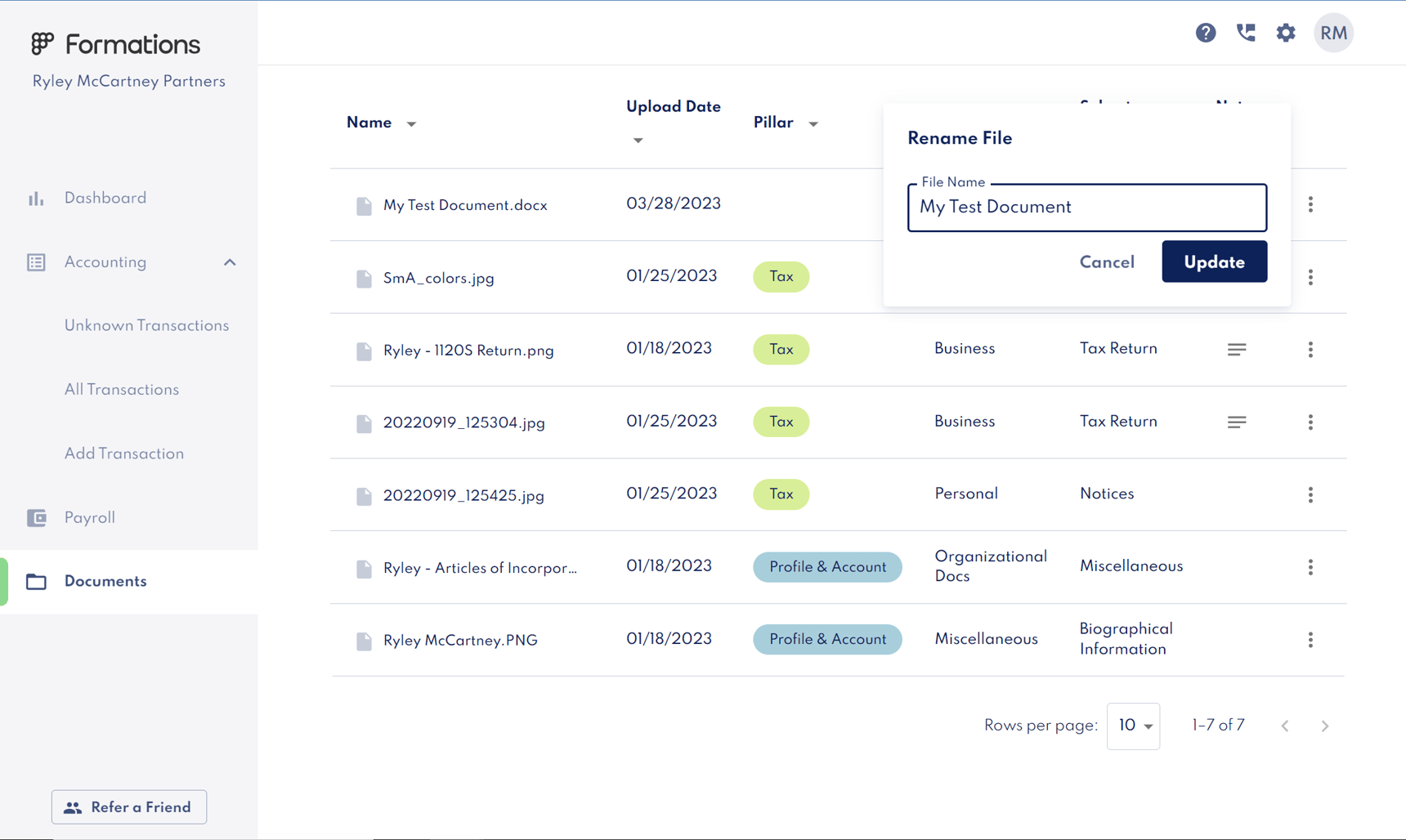Go to Dashboard in sidebar
Viewport: 1406px width, 840px height.
[x=105, y=199]
